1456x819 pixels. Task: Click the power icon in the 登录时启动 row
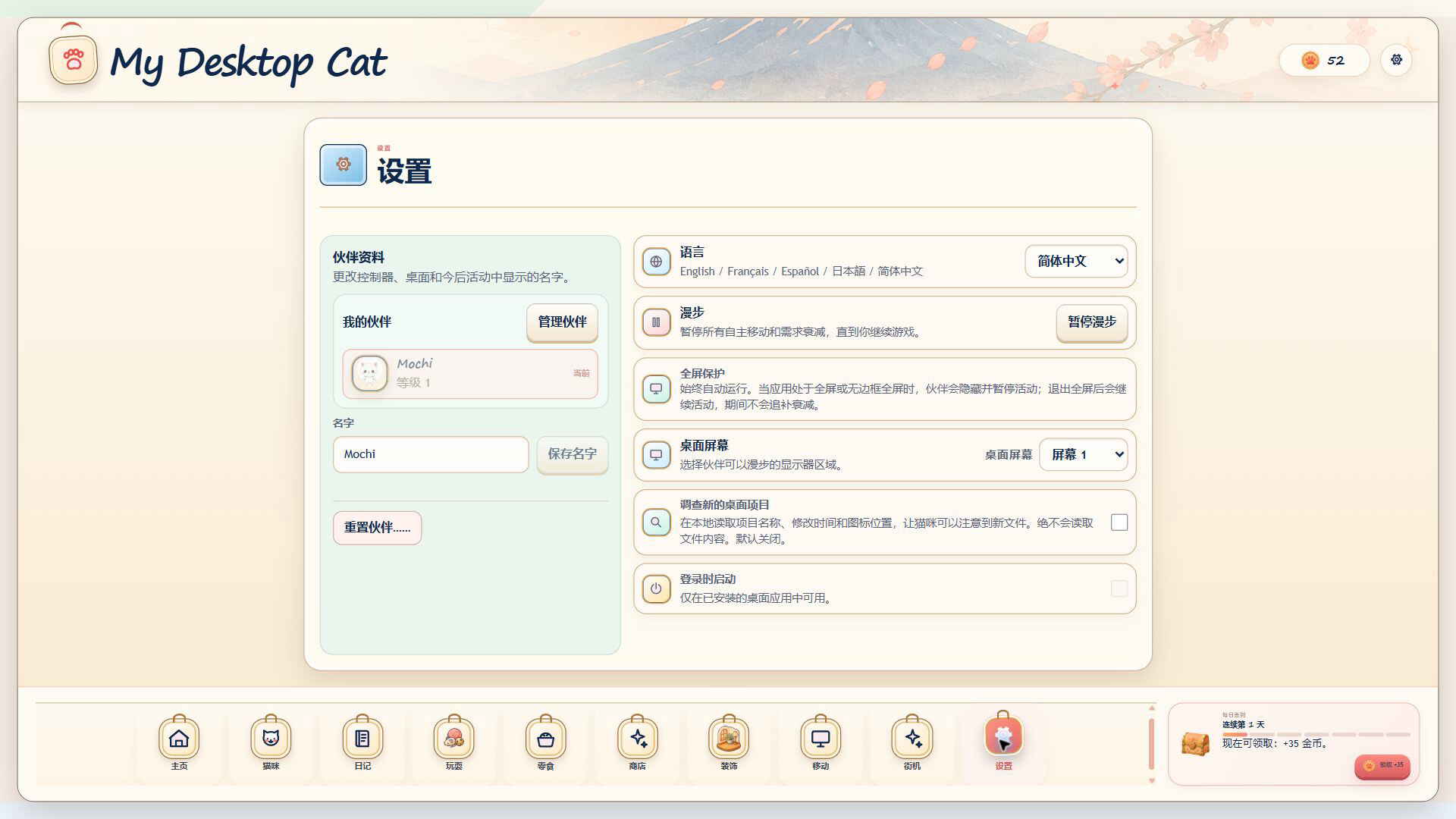click(x=656, y=588)
